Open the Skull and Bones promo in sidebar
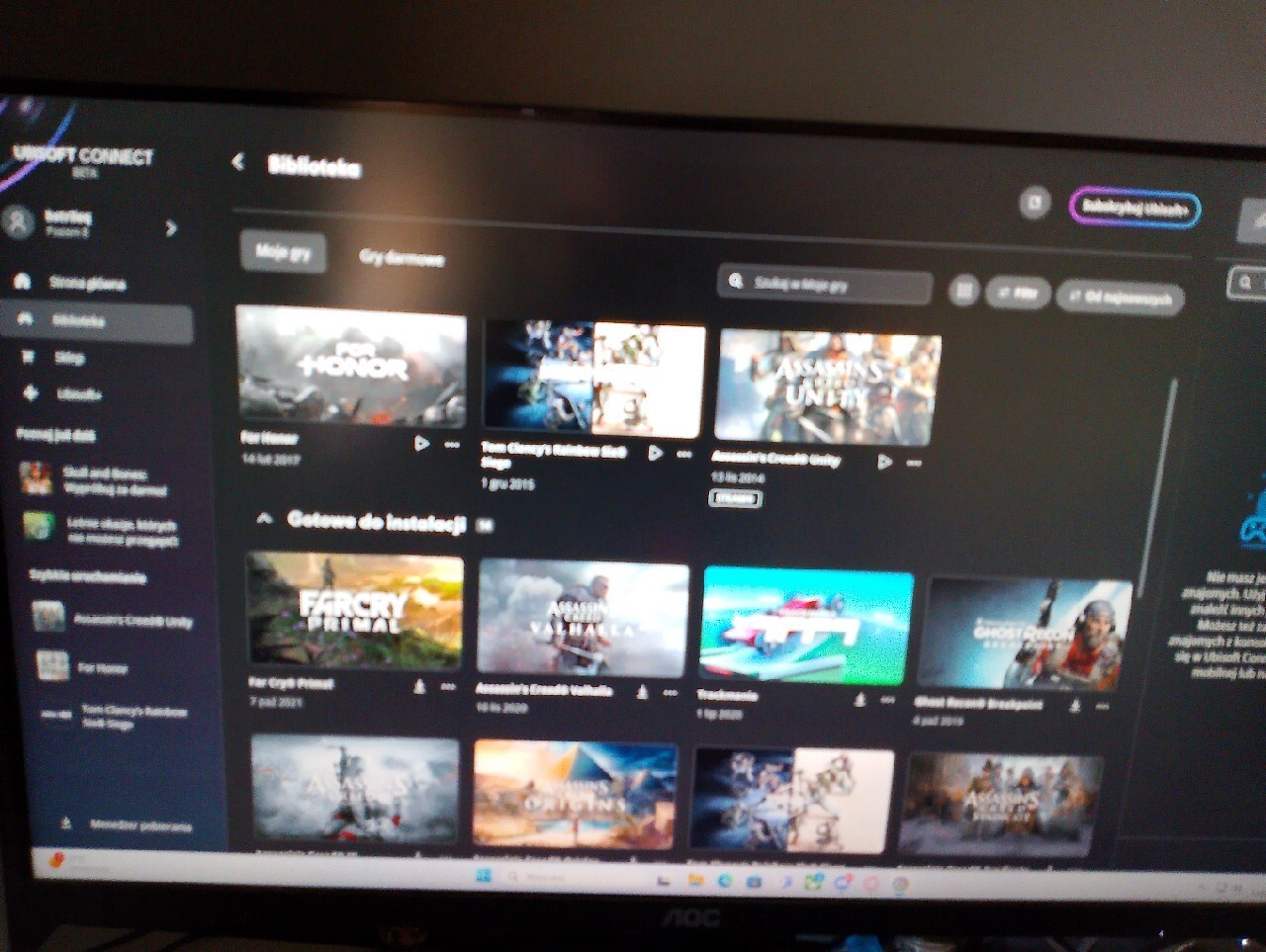The width and height of the screenshot is (1266, 952). pos(97,480)
